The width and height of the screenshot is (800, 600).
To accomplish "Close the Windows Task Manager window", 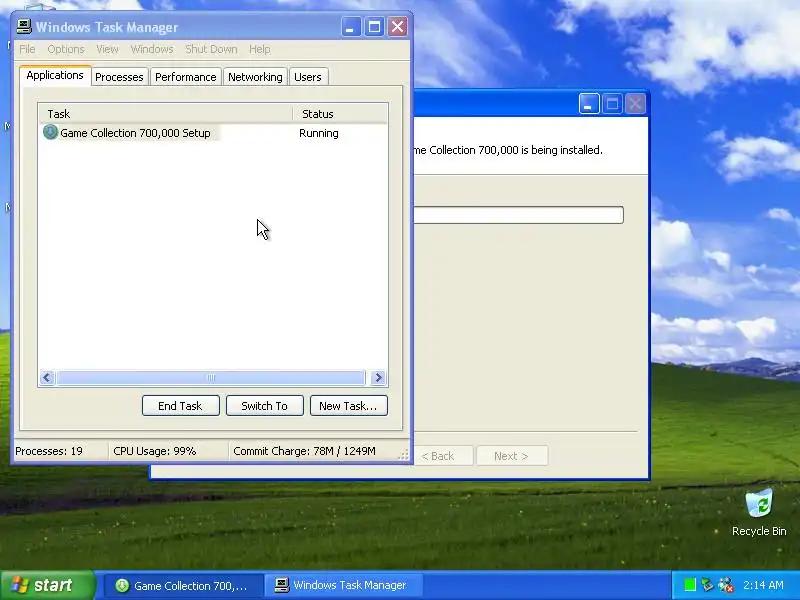I will 397,27.
